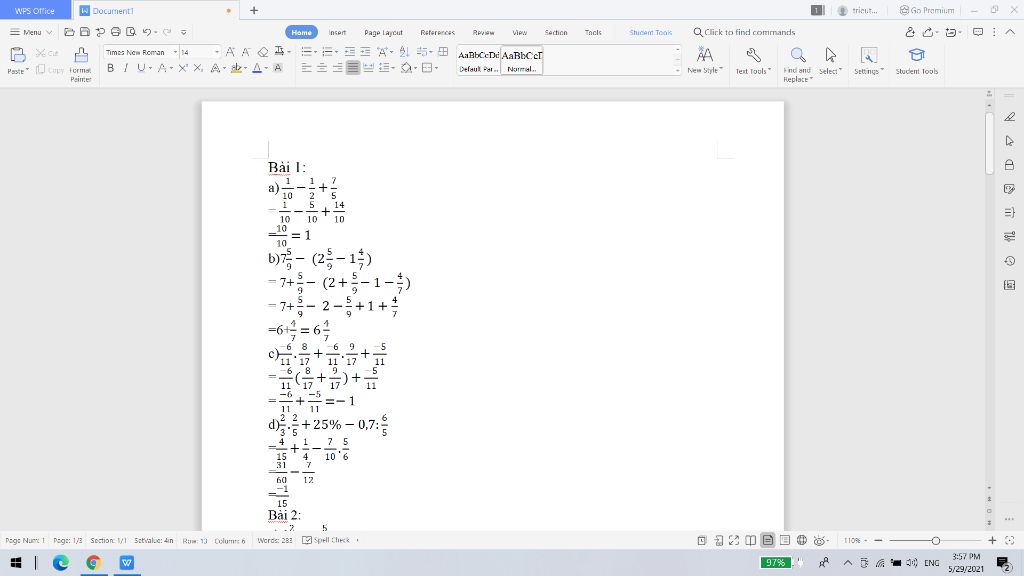This screenshot has height=576, width=1024.
Task: Open eye protection mode icon in status bar
Action: click(819, 540)
